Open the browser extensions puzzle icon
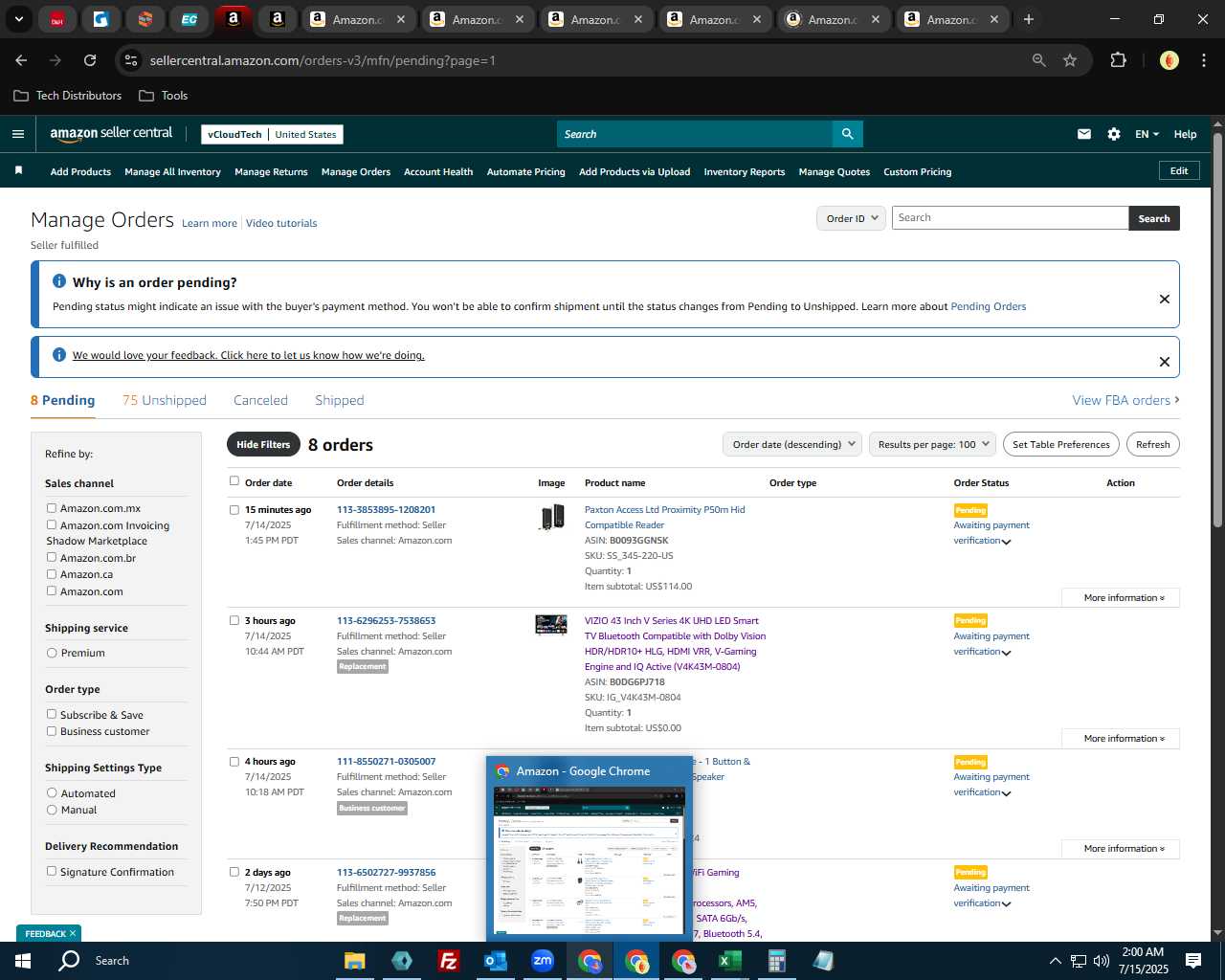Screen dimensions: 1225x980 coord(1118,60)
